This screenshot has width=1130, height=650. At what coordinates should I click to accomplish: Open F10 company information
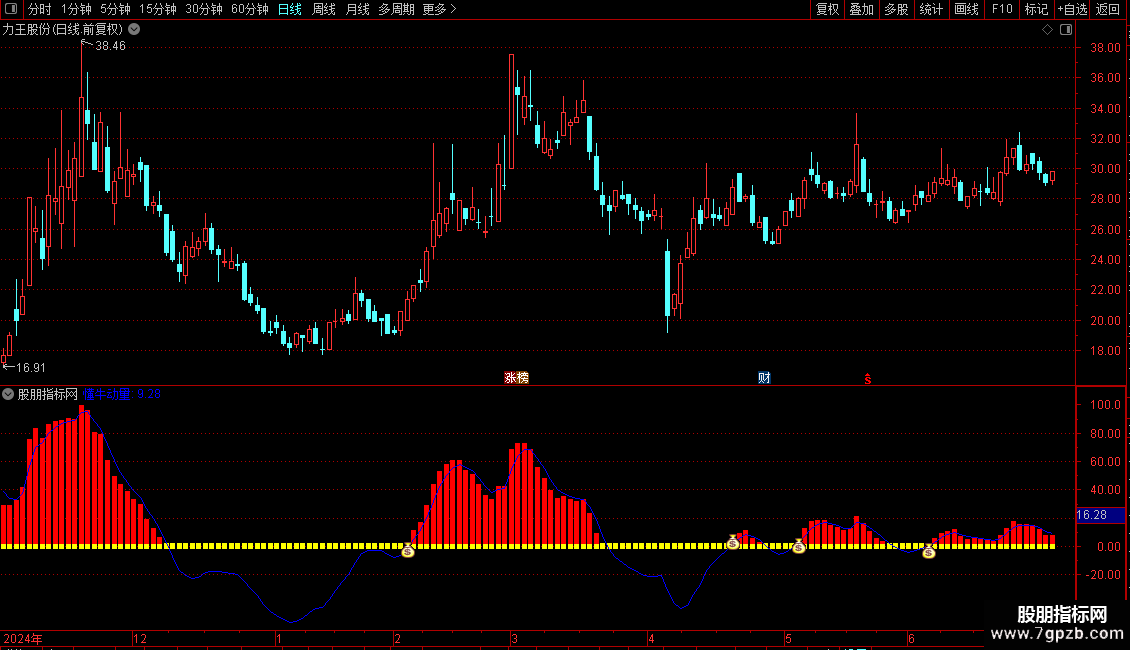[1002, 9]
